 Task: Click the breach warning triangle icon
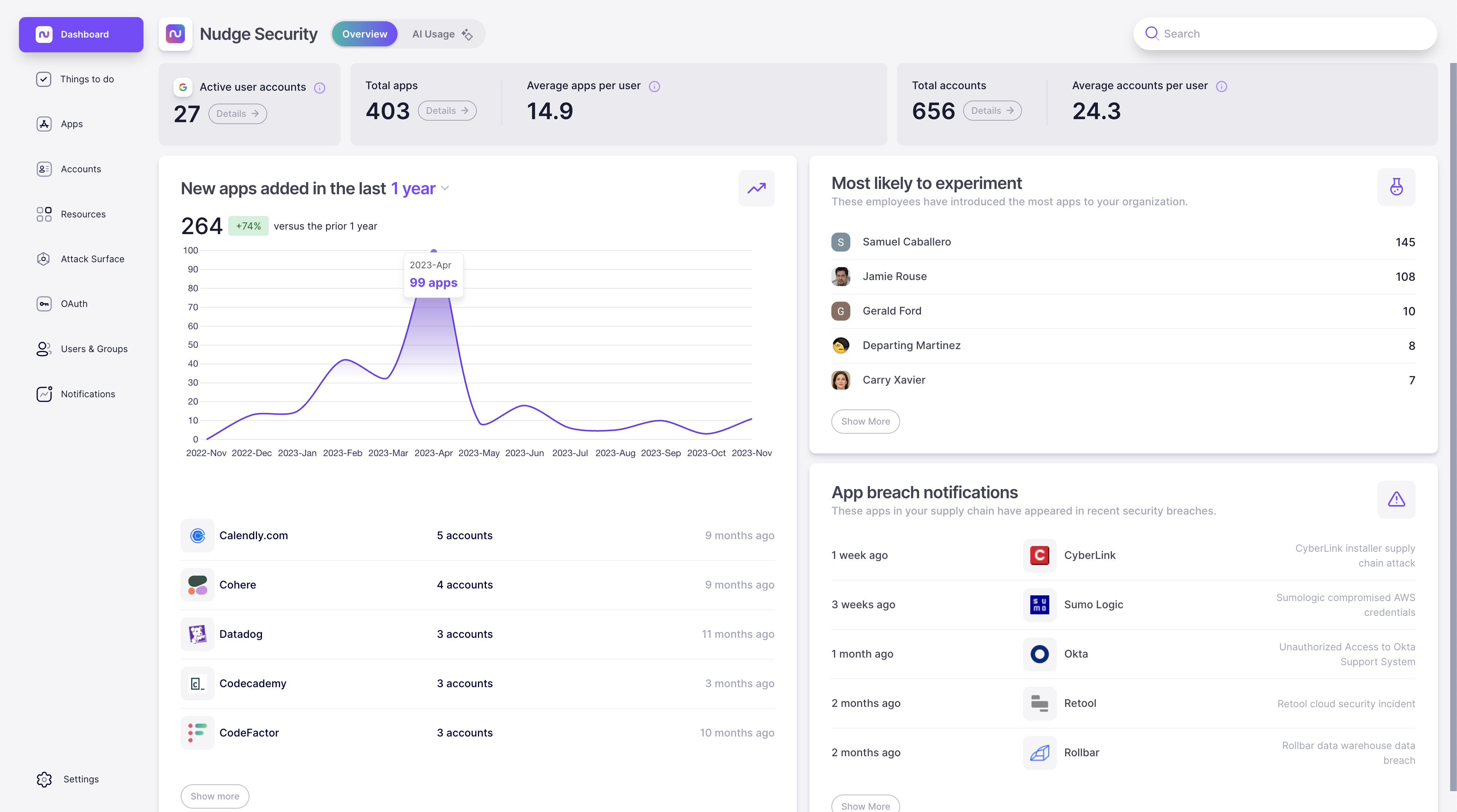[1396, 499]
